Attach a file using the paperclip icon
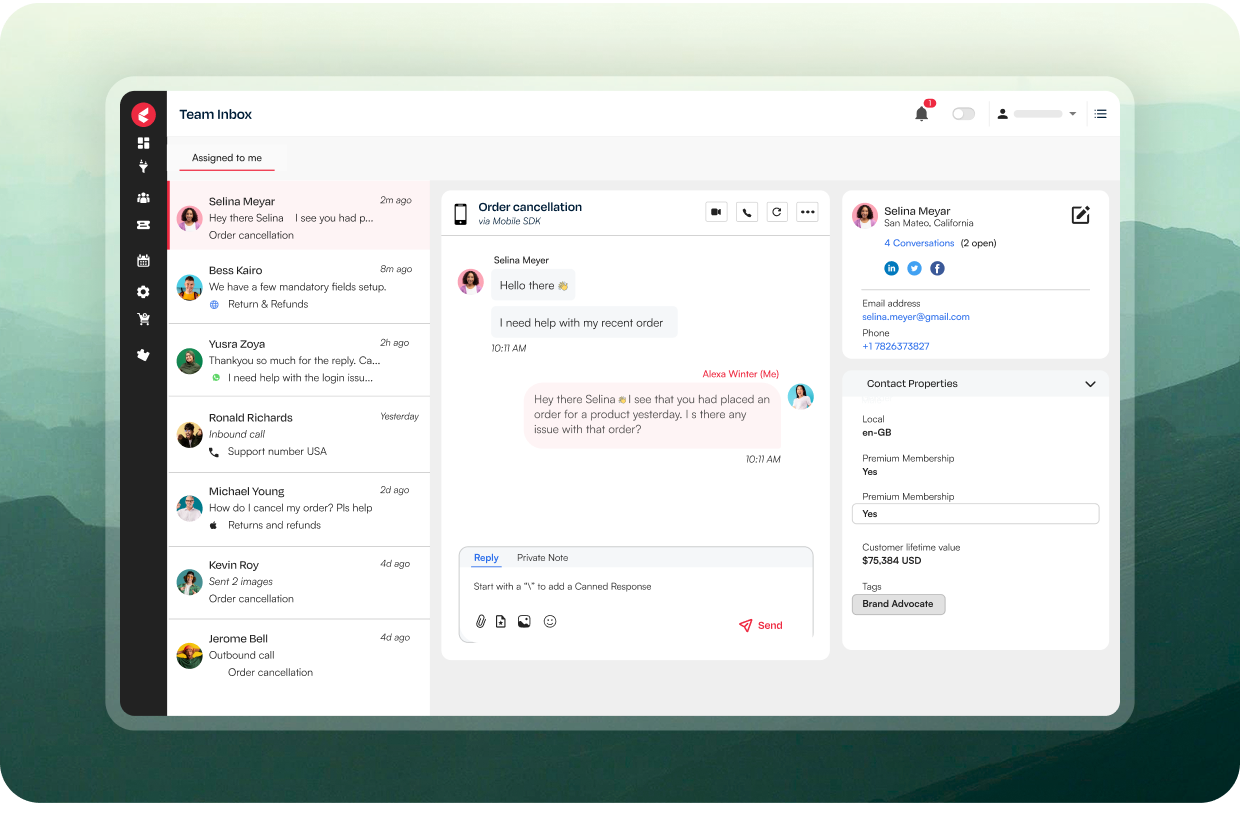The height and width of the screenshot is (815, 1240). [x=480, y=622]
